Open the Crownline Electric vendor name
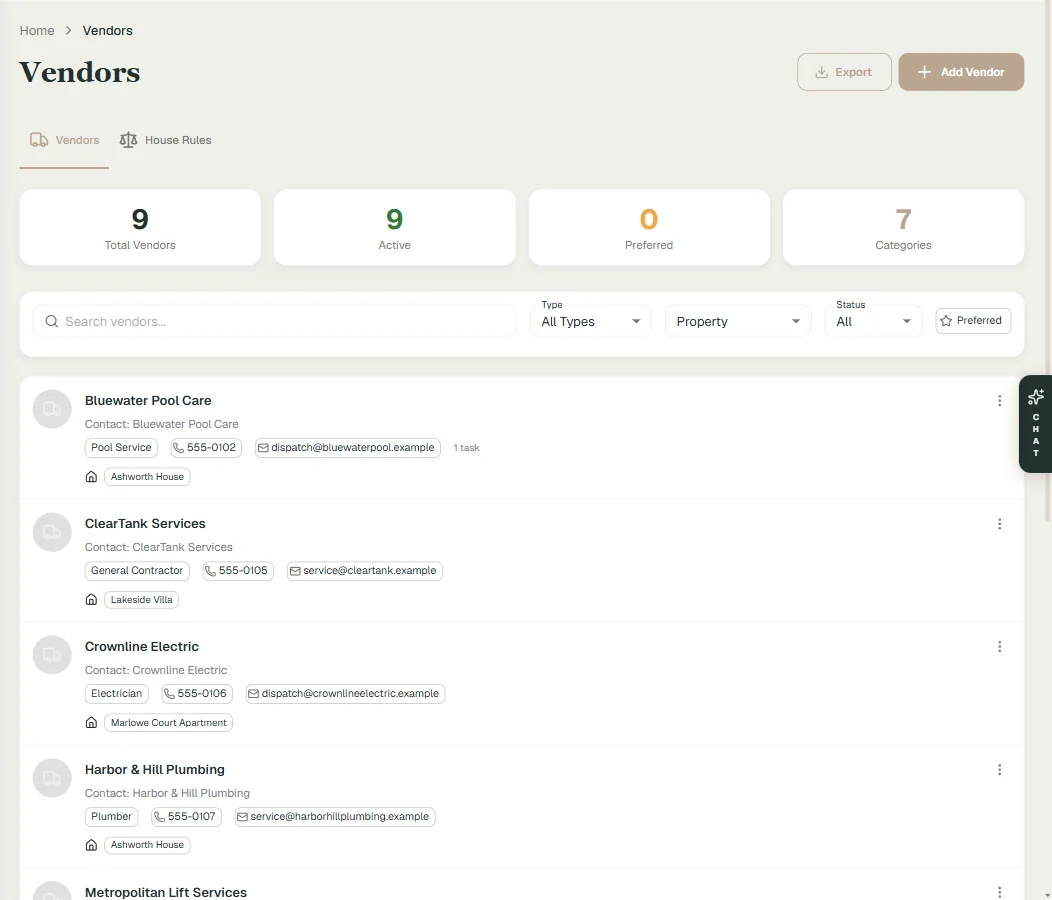1052x900 pixels. pos(142,646)
